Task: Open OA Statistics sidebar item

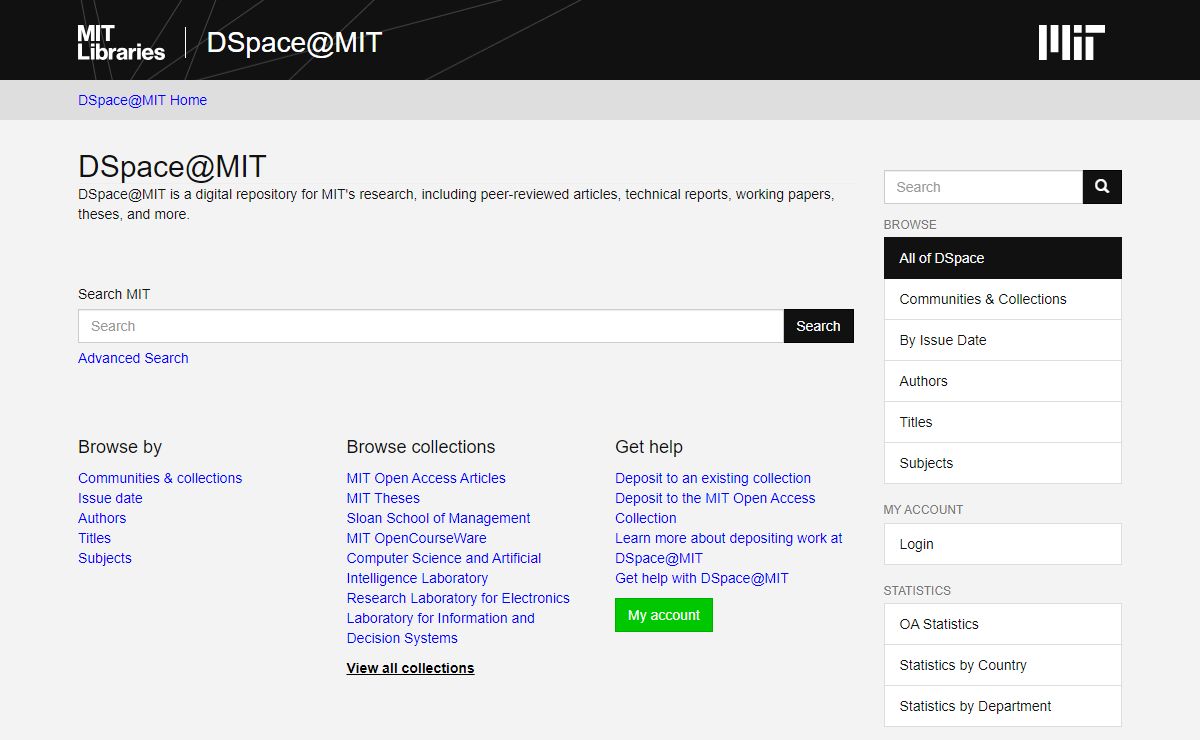Action: tap(1003, 624)
